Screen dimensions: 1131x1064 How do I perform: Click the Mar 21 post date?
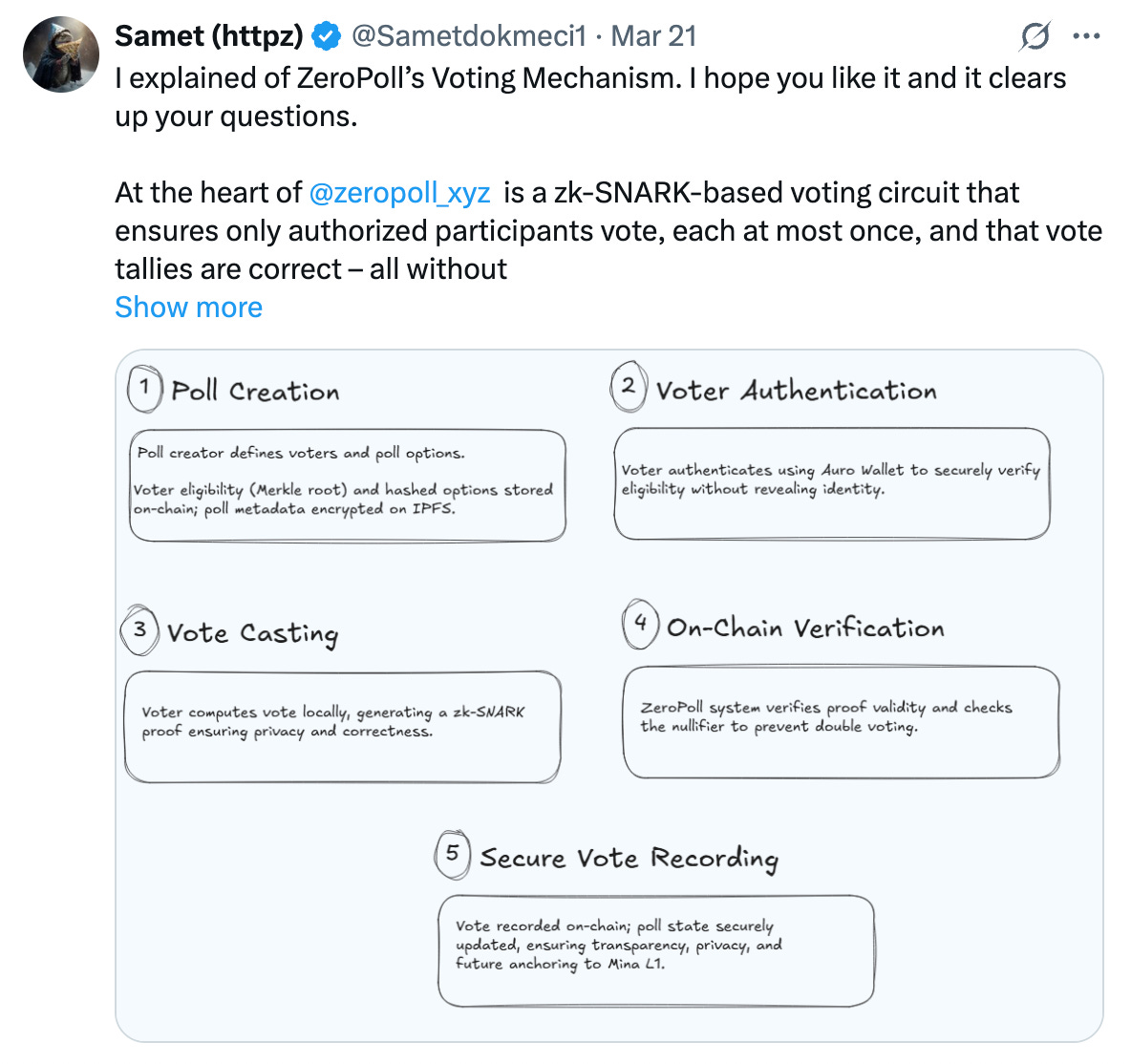pyautogui.click(x=653, y=36)
